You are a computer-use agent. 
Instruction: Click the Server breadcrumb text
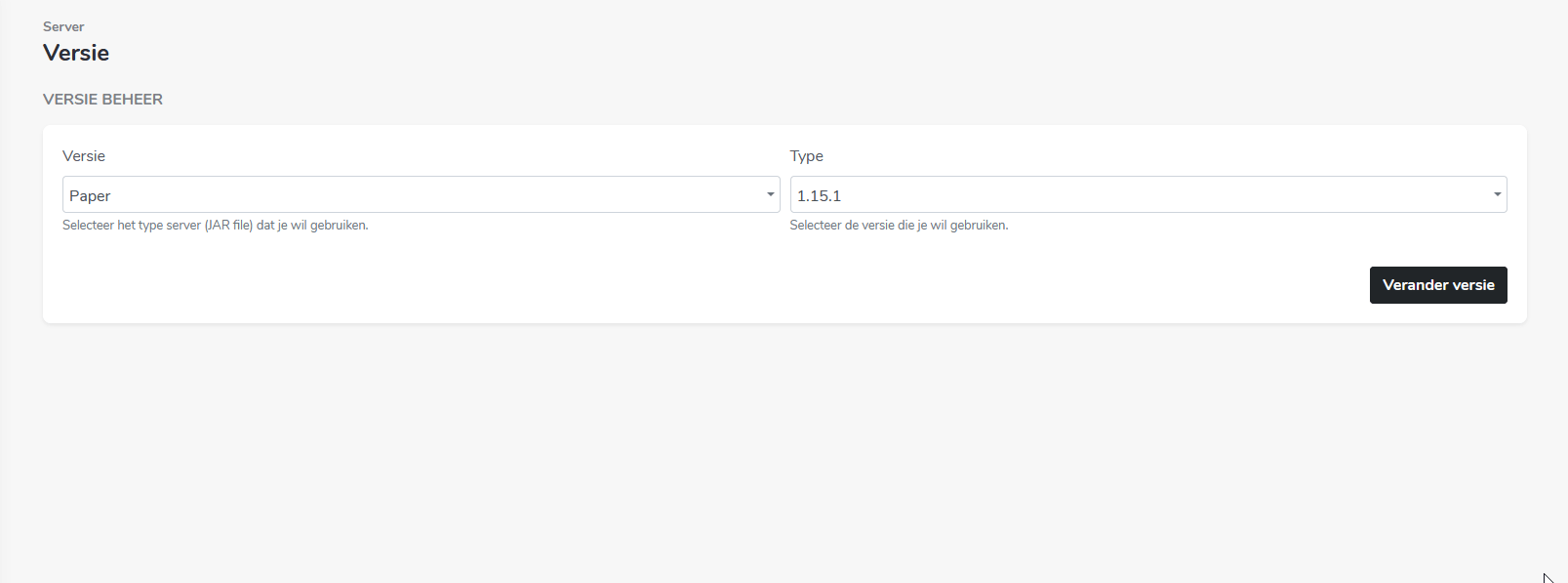tap(63, 26)
